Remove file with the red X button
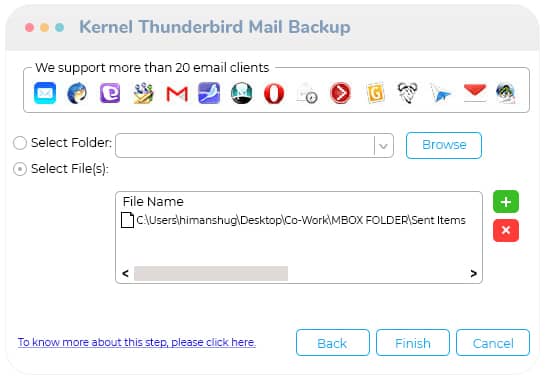 pyautogui.click(x=506, y=230)
